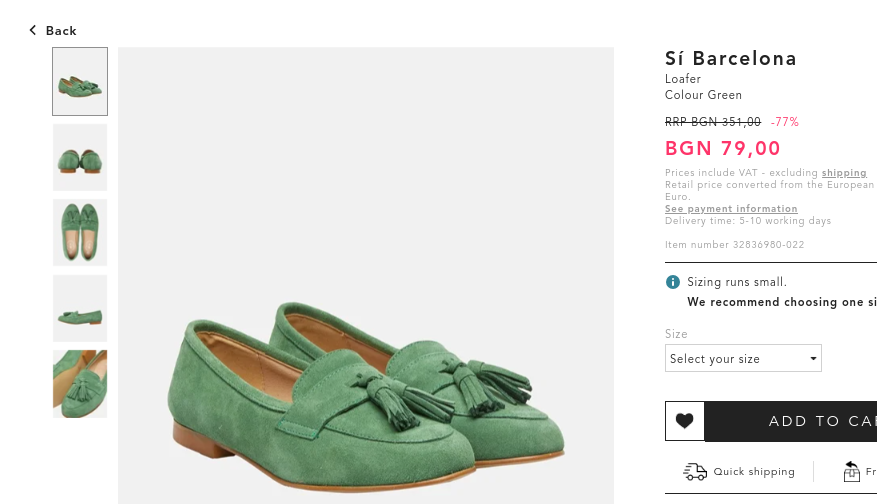Go back using the Back link
Image resolution: width=877 pixels, height=504 pixels.
[x=60, y=31]
